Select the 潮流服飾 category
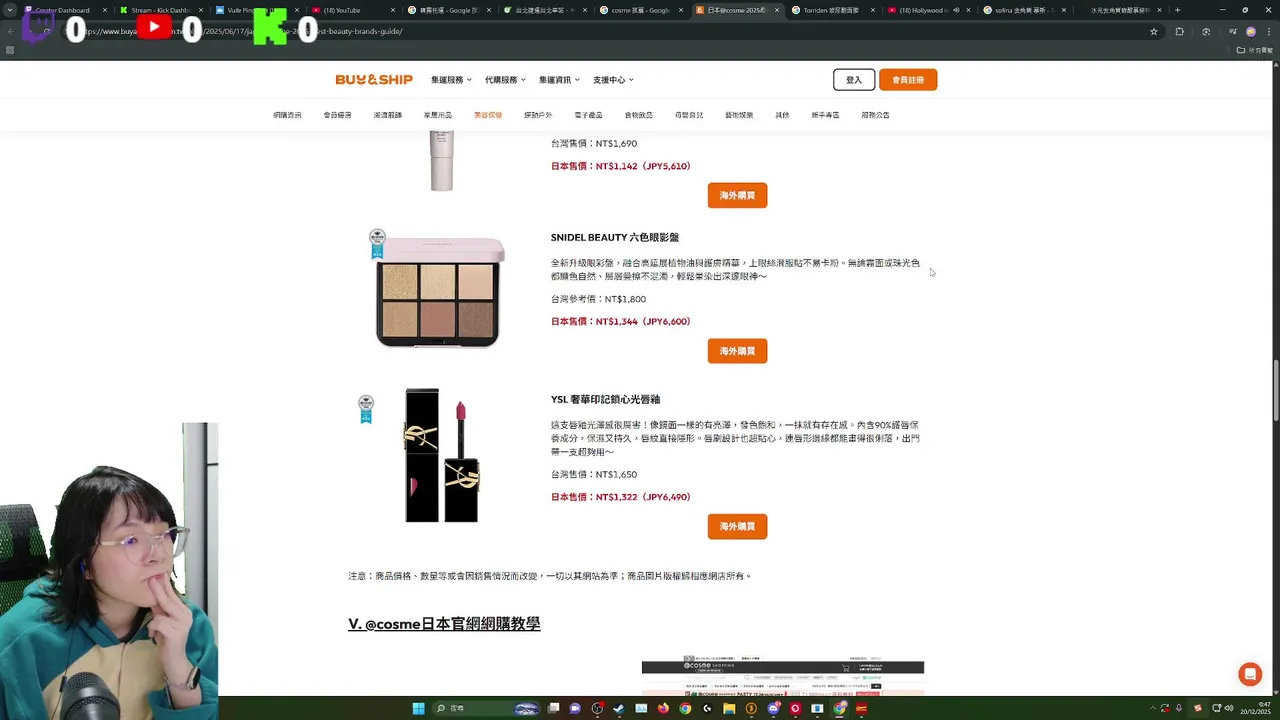Viewport: 1280px width, 720px height. tap(388, 115)
